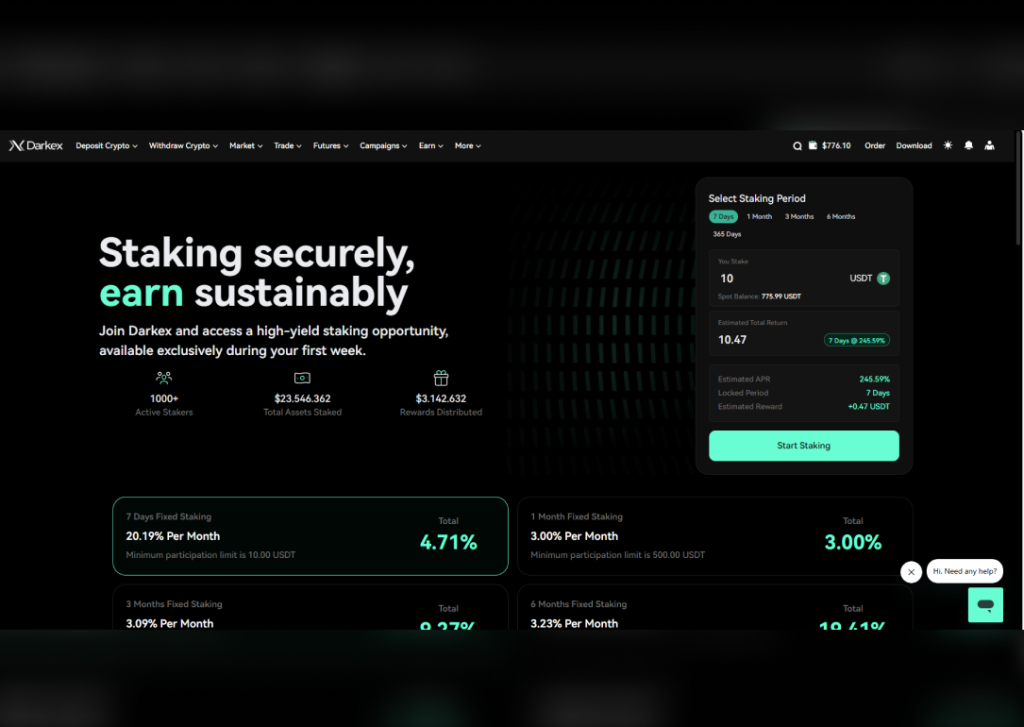Viewport: 1024px width, 727px height.
Task: Choose the 6 Months staking period
Action: click(x=840, y=216)
